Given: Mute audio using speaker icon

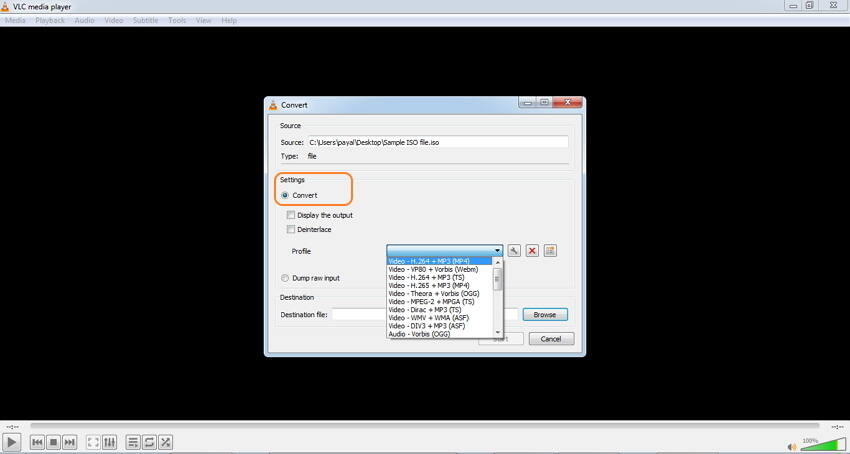Looking at the screenshot, I should [x=792, y=447].
